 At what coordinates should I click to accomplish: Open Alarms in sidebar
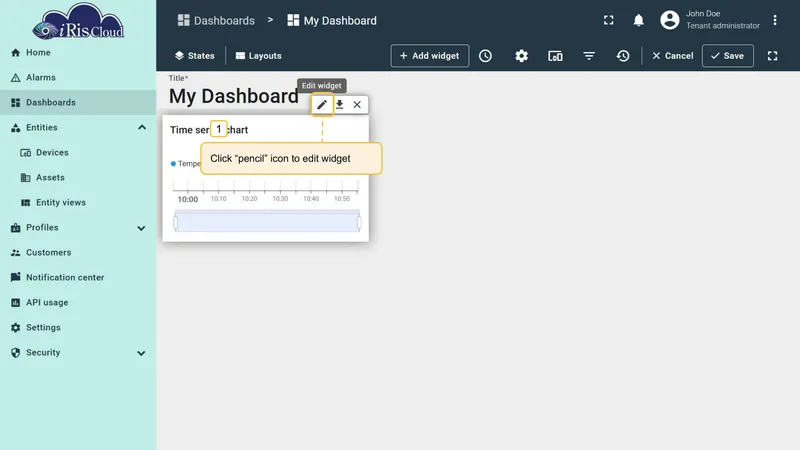78,78
